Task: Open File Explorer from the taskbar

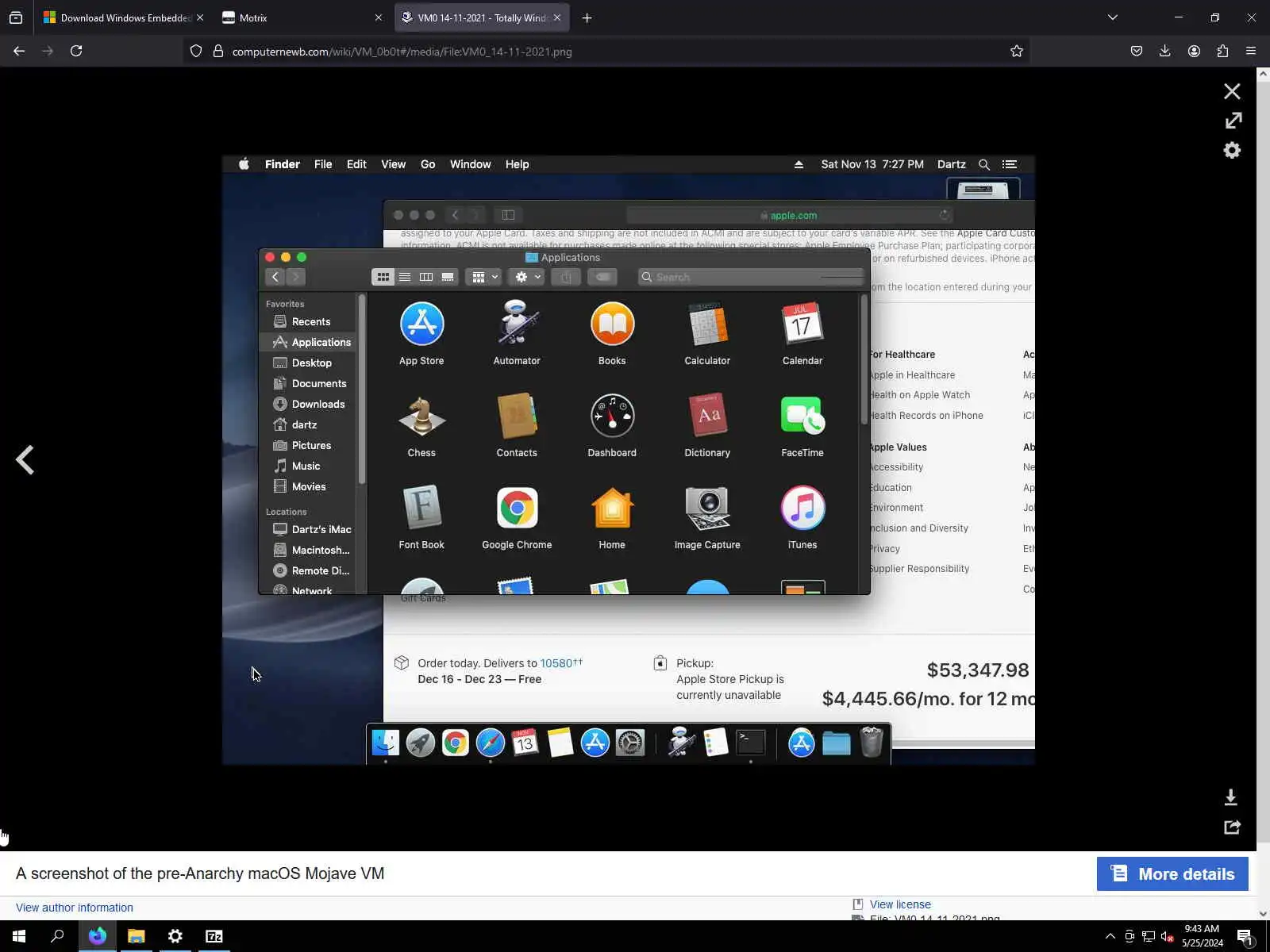Action: (x=137, y=936)
